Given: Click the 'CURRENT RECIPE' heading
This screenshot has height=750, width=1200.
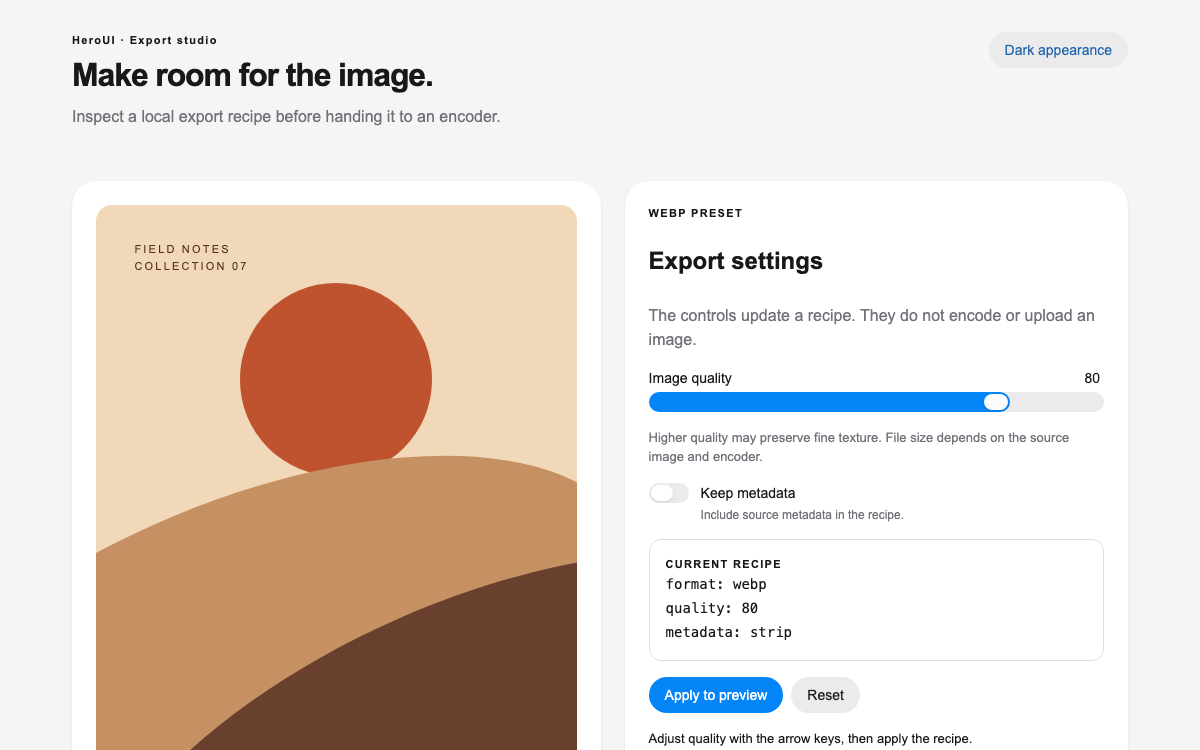Looking at the screenshot, I should (724, 564).
